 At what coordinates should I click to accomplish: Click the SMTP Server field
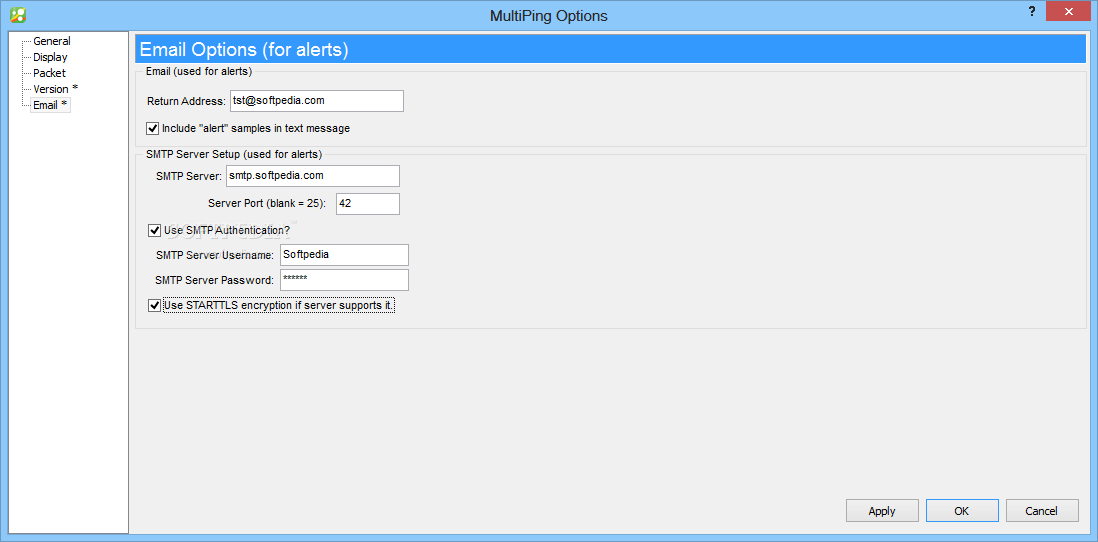pos(312,176)
